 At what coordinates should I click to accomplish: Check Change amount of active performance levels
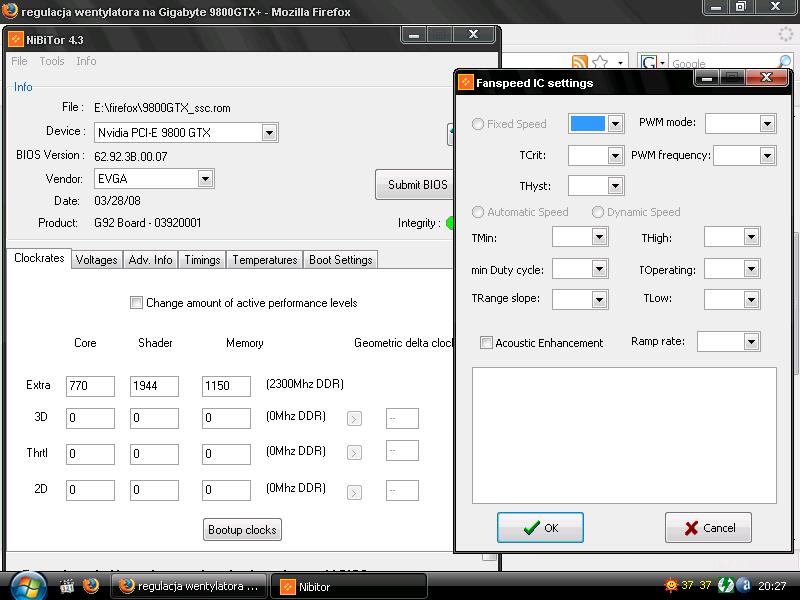[136, 303]
